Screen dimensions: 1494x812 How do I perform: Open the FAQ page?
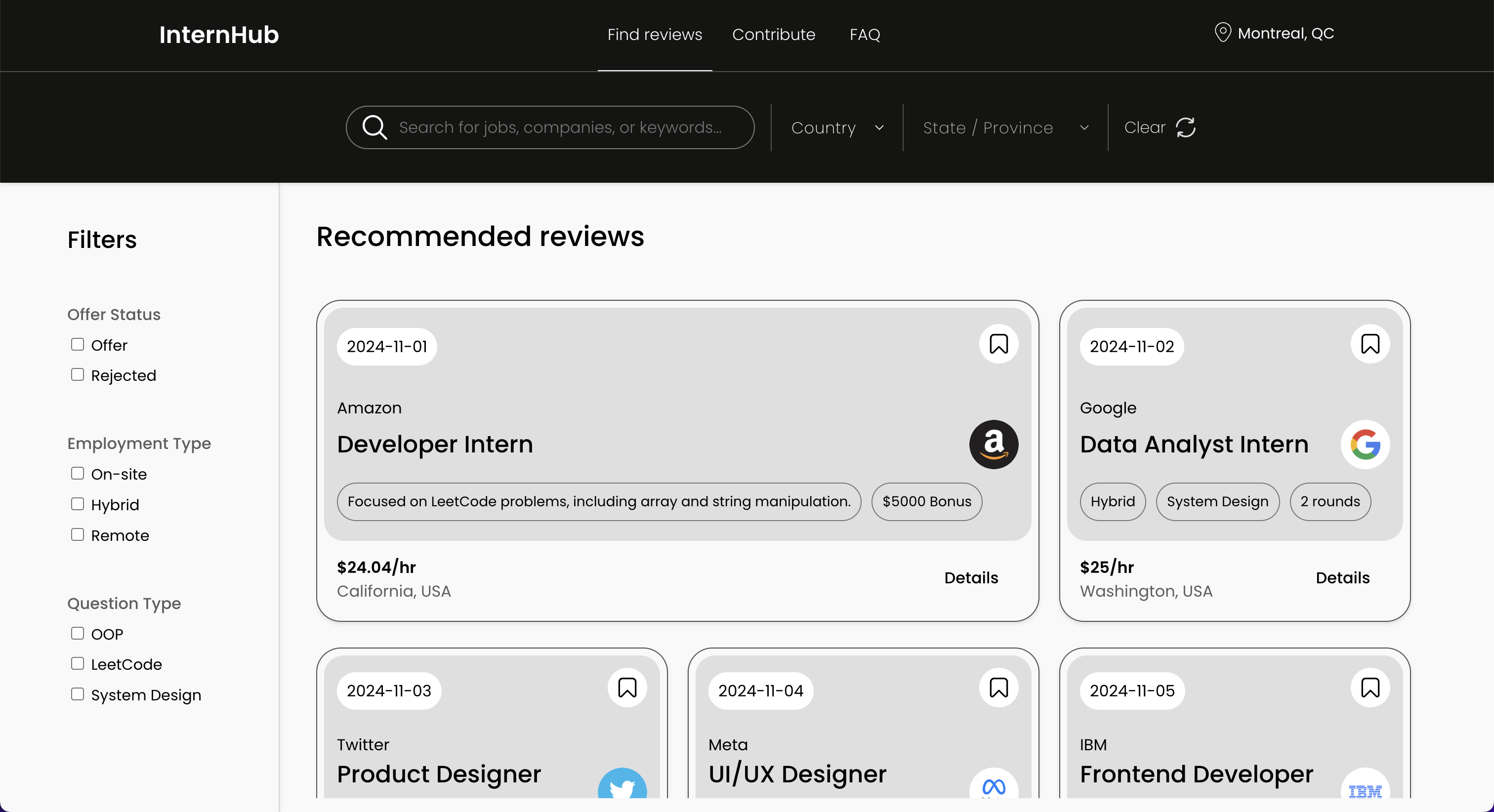click(864, 35)
